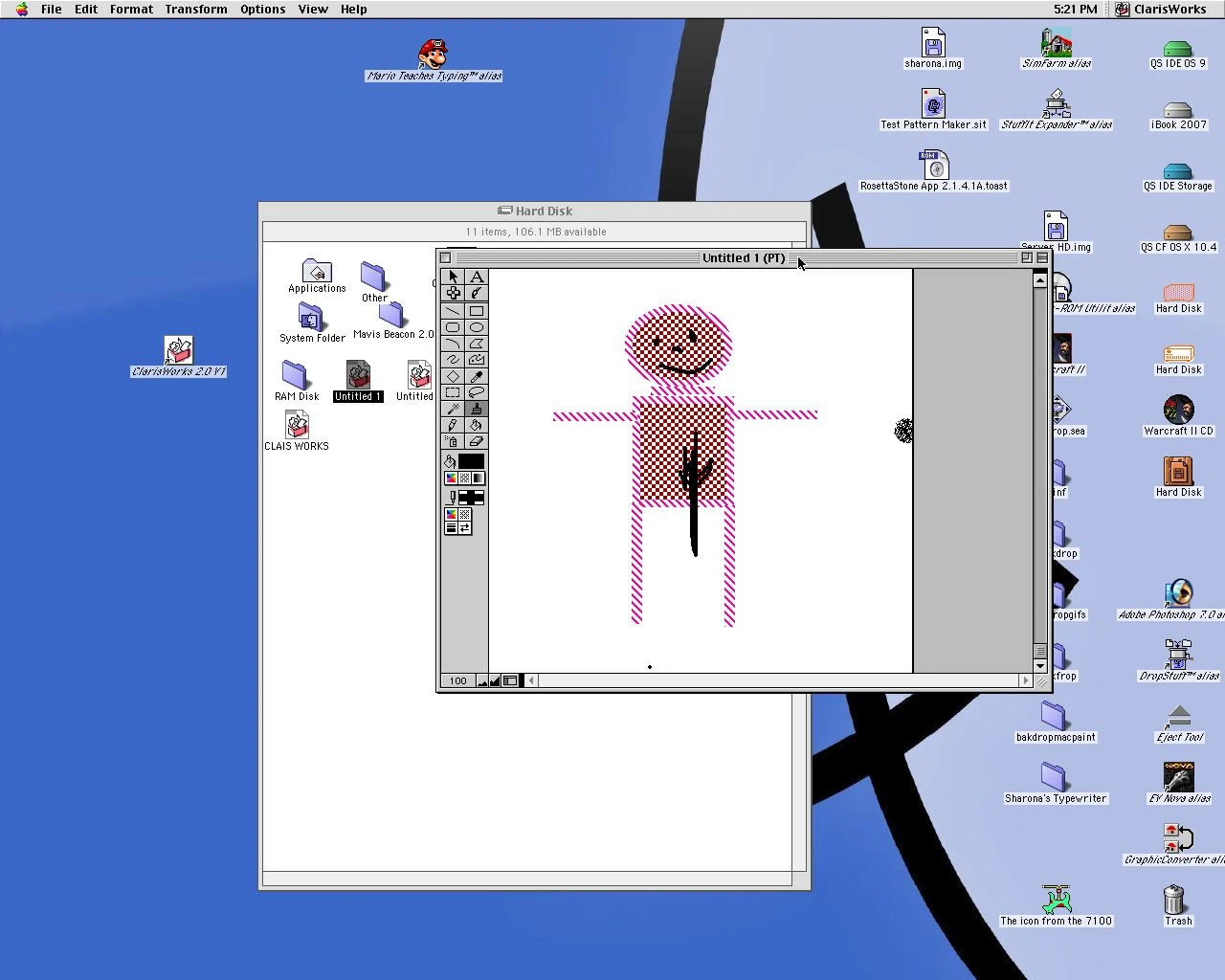Select the Eyedropper tool

tap(477, 376)
